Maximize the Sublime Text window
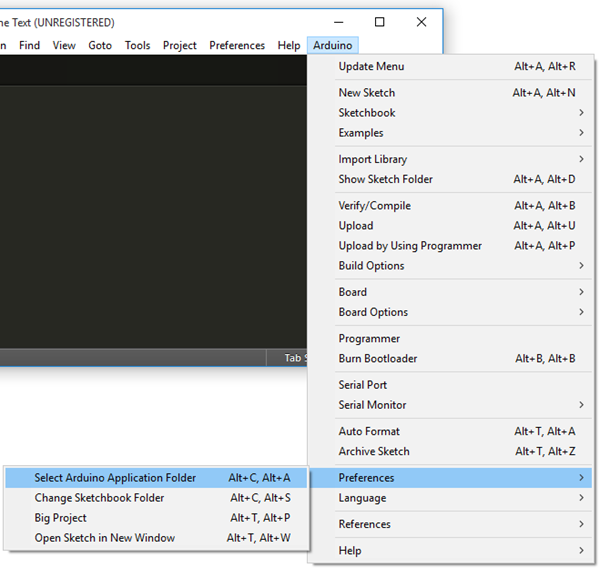The width and height of the screenshot is (600, 568). pyautogui.click(x=380, y=22)
